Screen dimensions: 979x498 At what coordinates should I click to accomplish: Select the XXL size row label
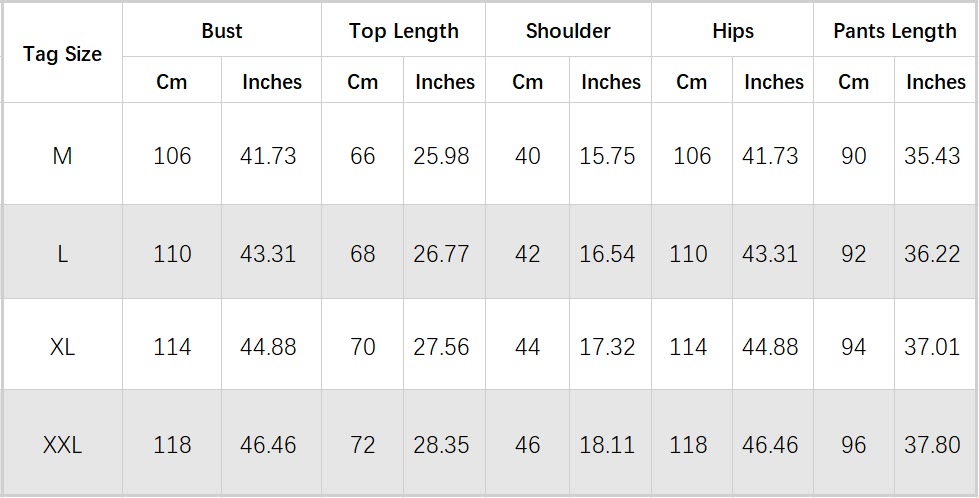(62, 444)
